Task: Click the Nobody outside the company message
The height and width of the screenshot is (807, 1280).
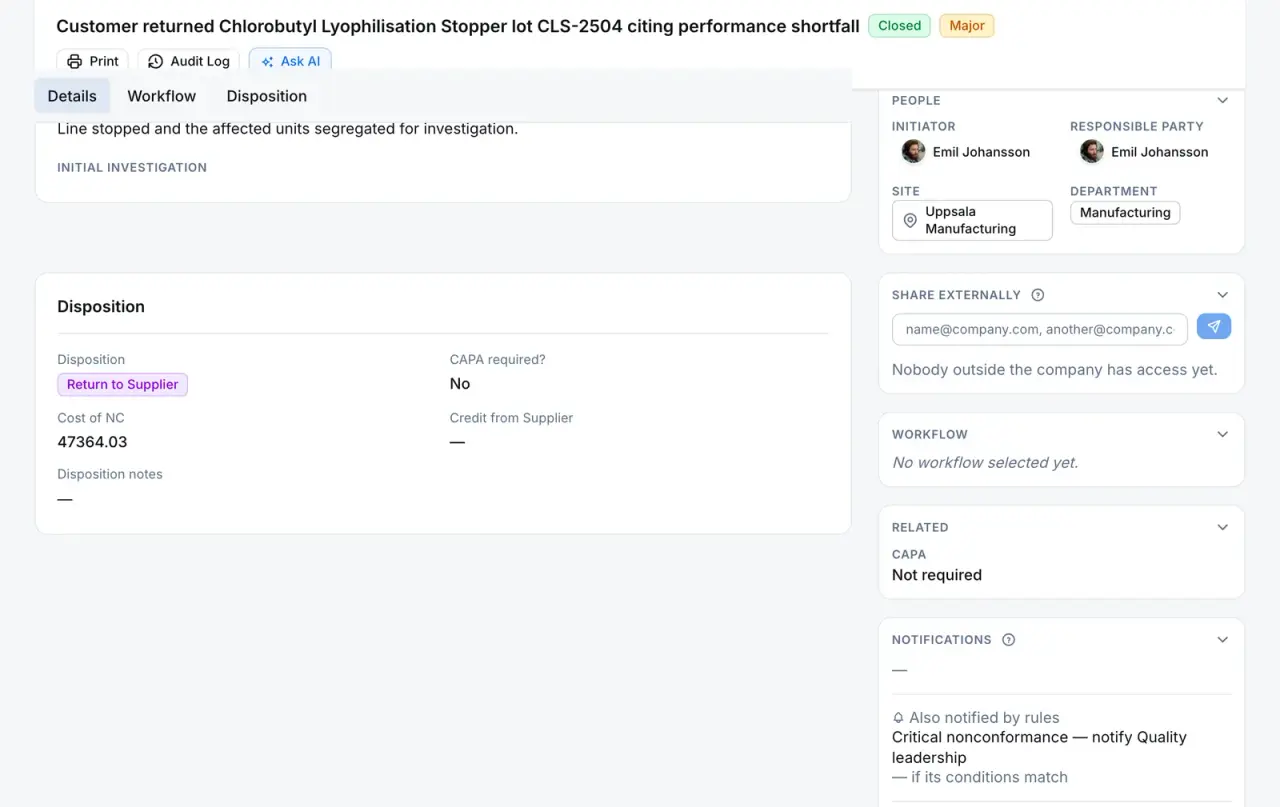Action: (1054, 370)
